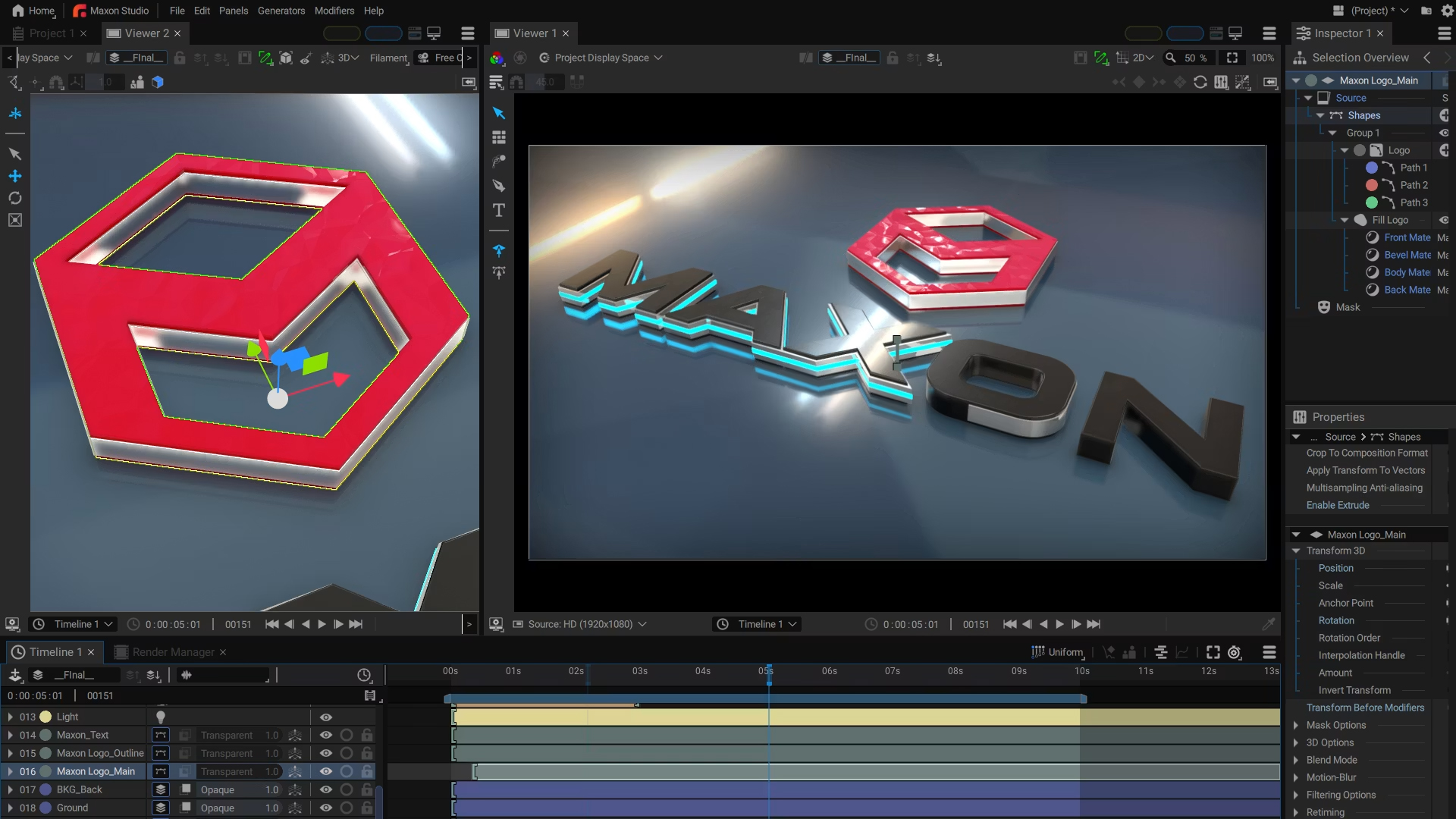The width and height of the screenshot is (1456, 819).
Task: Collapse the Shapes tree node
Action: [x=1320, y=115]
